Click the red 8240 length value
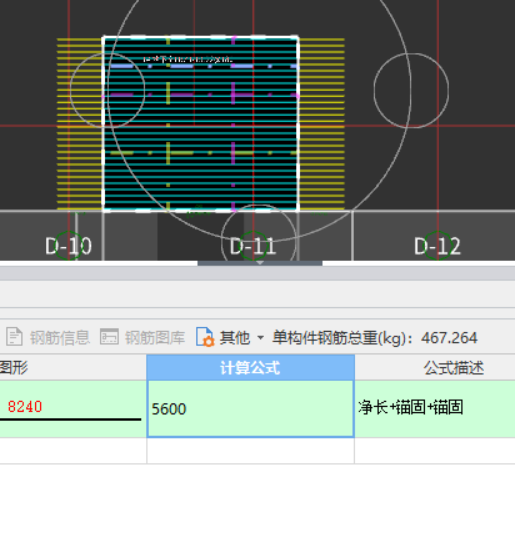This screenshot has height=553, width=515. [x=25, y=407]
